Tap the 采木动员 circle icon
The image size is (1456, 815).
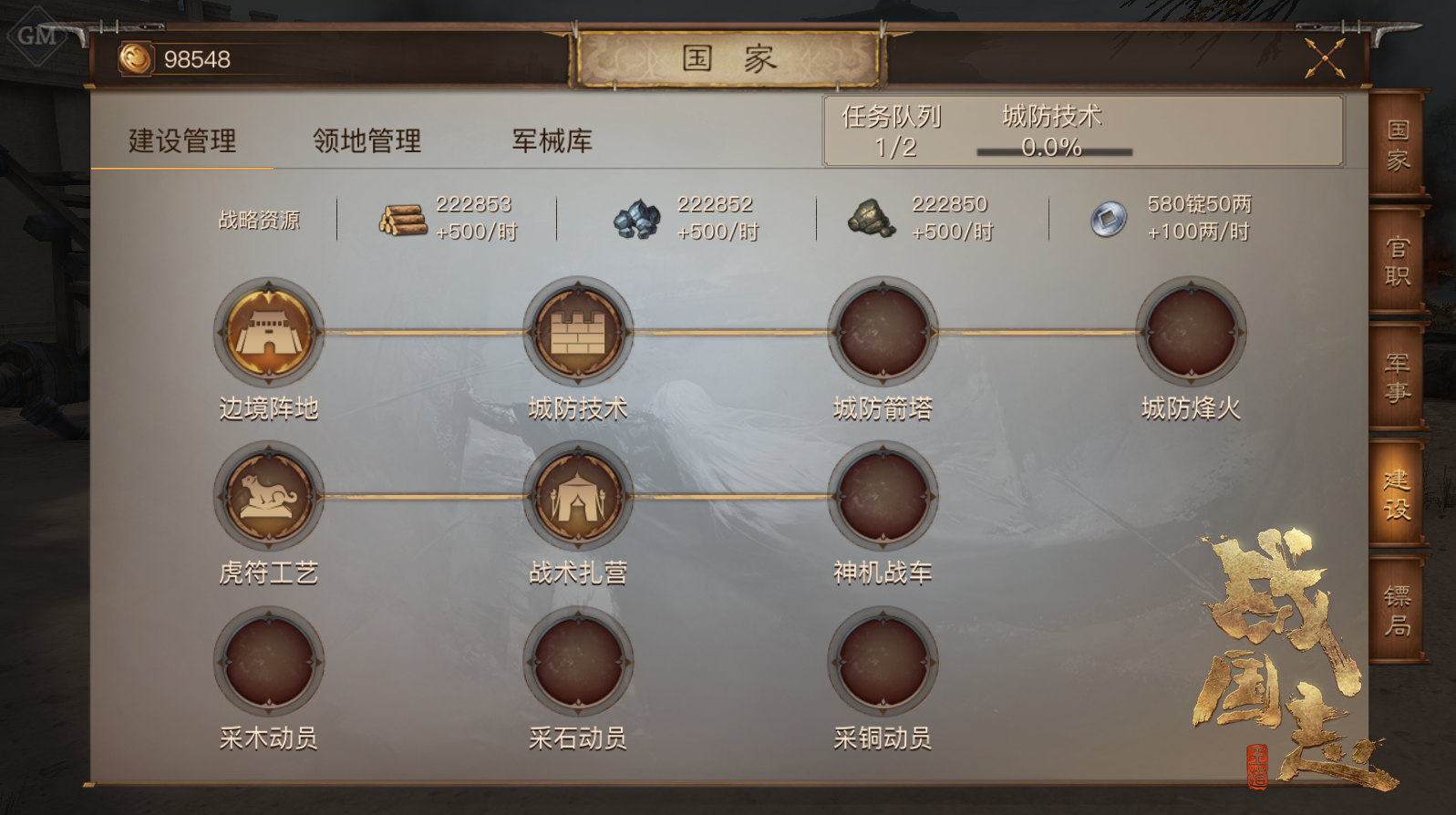[269, 662]
